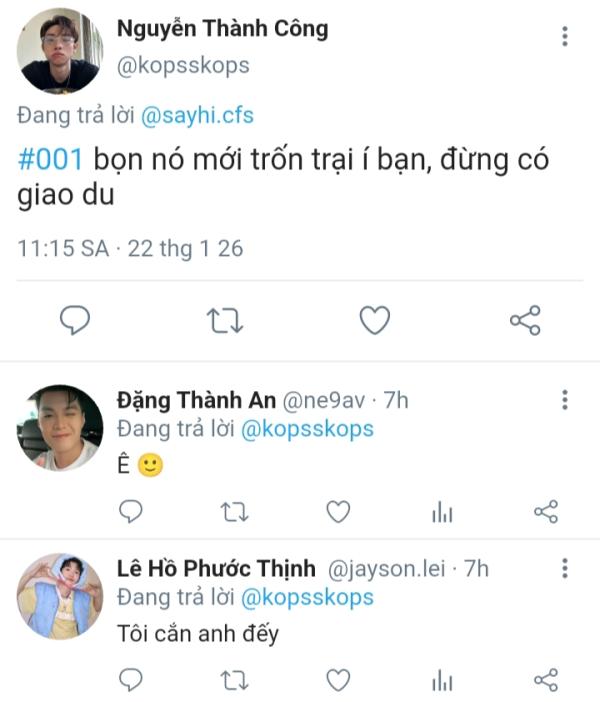Viewport: 600px width, 702px height.
Task: Open Lê Hồ Phước Thịnh's avatar
Action: coord(60,596)
